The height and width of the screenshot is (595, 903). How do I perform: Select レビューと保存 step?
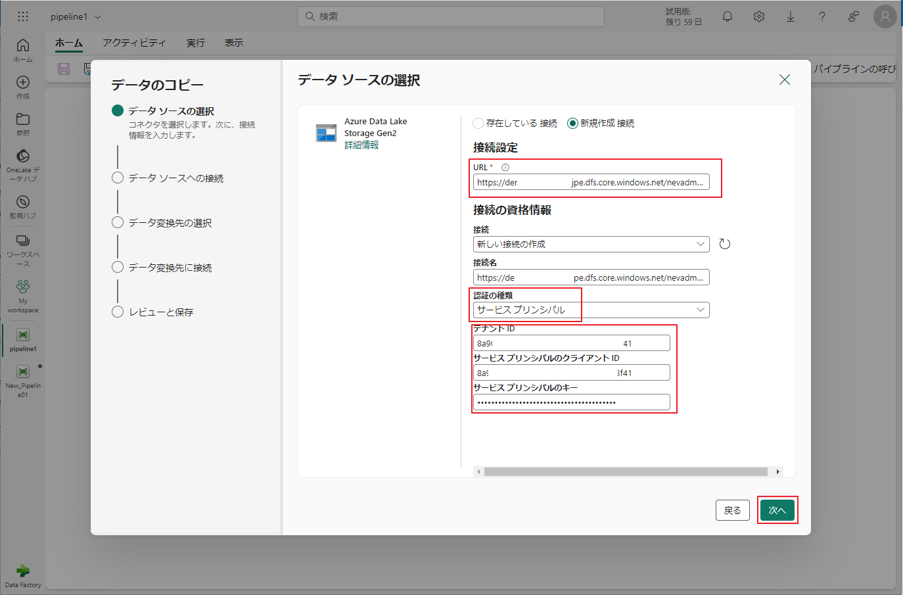pyautogui.click(x=153, y=312)
